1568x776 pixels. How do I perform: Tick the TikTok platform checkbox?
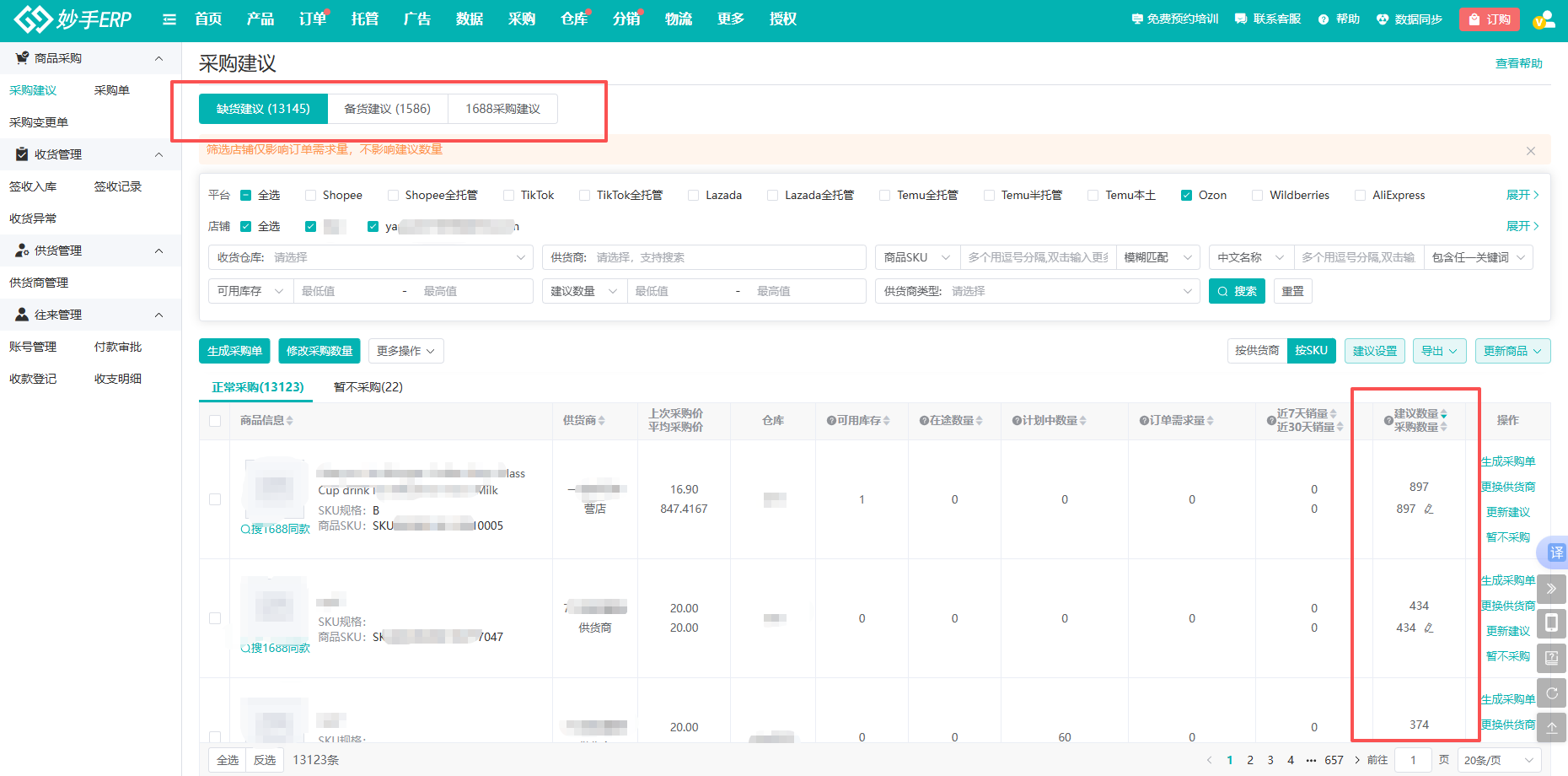(508, 195)
